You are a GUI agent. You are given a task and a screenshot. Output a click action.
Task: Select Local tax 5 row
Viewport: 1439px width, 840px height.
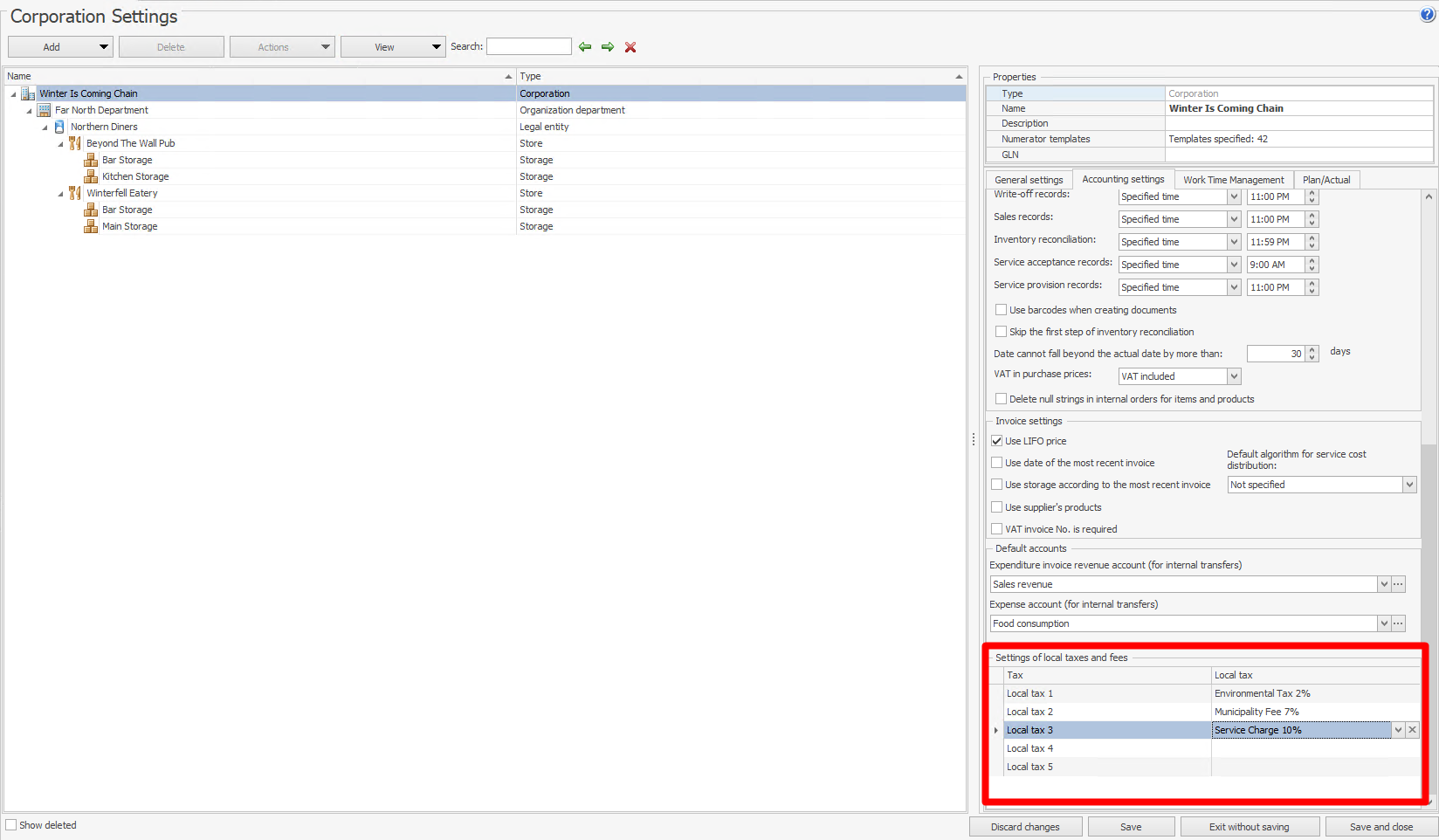(1212, 767)
